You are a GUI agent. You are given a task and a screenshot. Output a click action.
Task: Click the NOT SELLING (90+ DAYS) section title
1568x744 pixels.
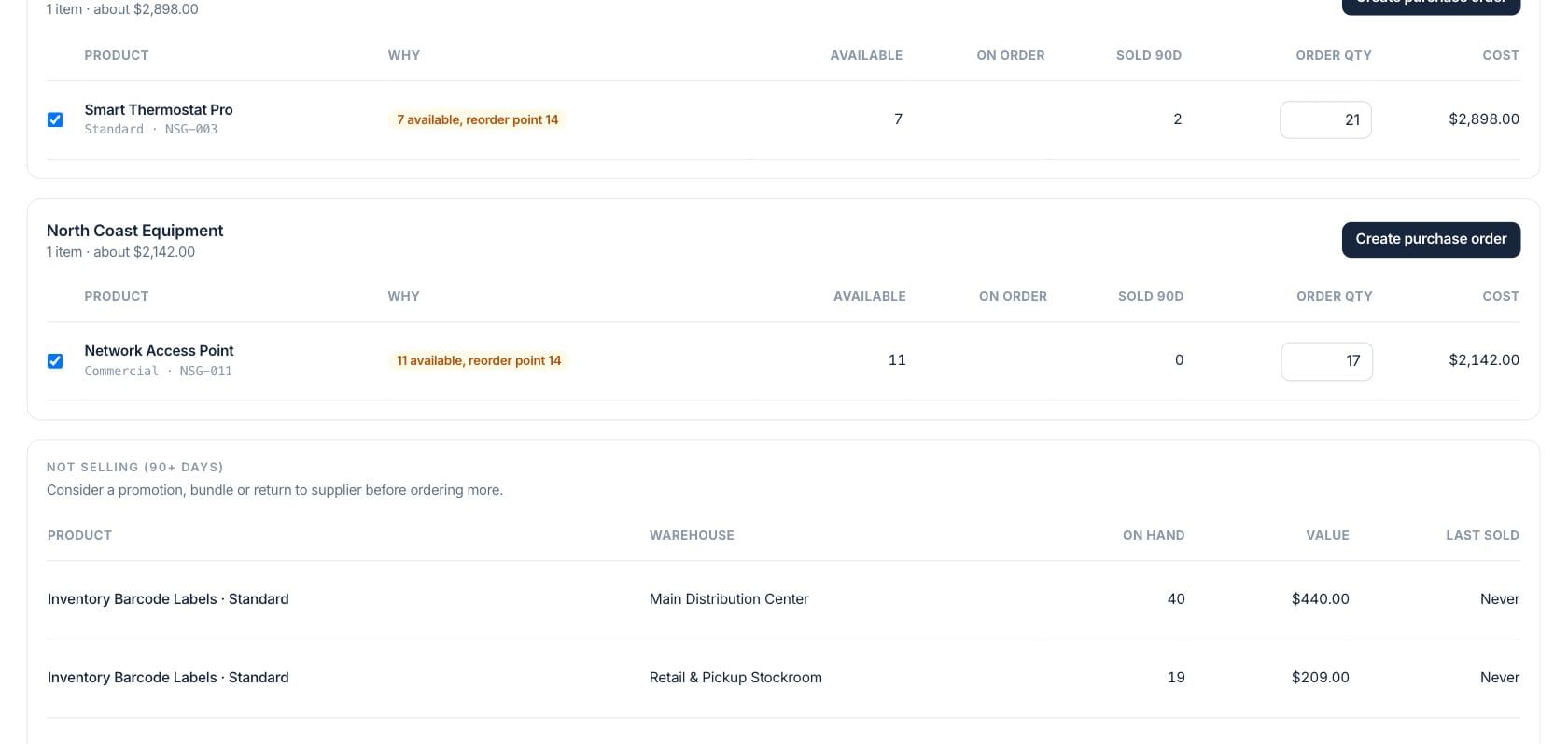pyautogui.click(x=134, y=467)
